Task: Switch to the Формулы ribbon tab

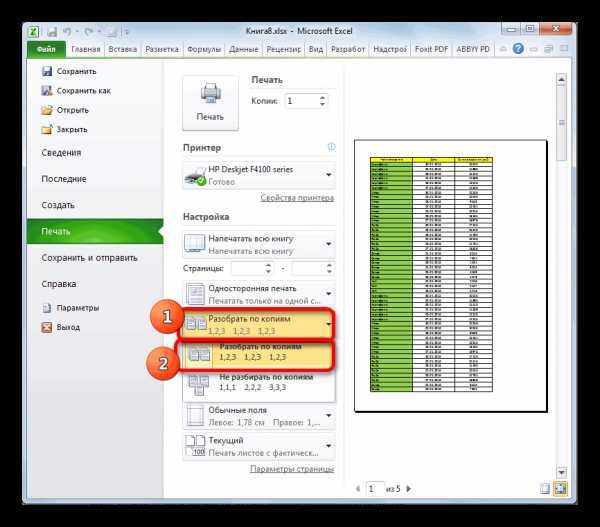Action: (x=204, y=49)
